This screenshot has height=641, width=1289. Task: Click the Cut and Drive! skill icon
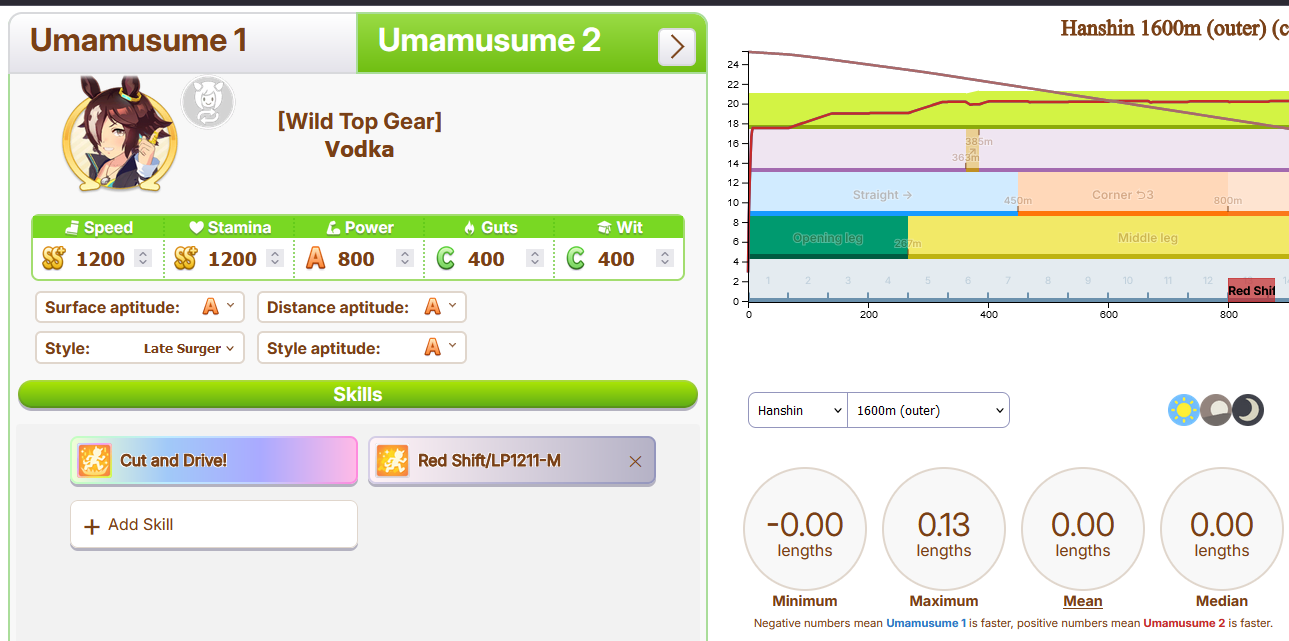tap(94, 461)
